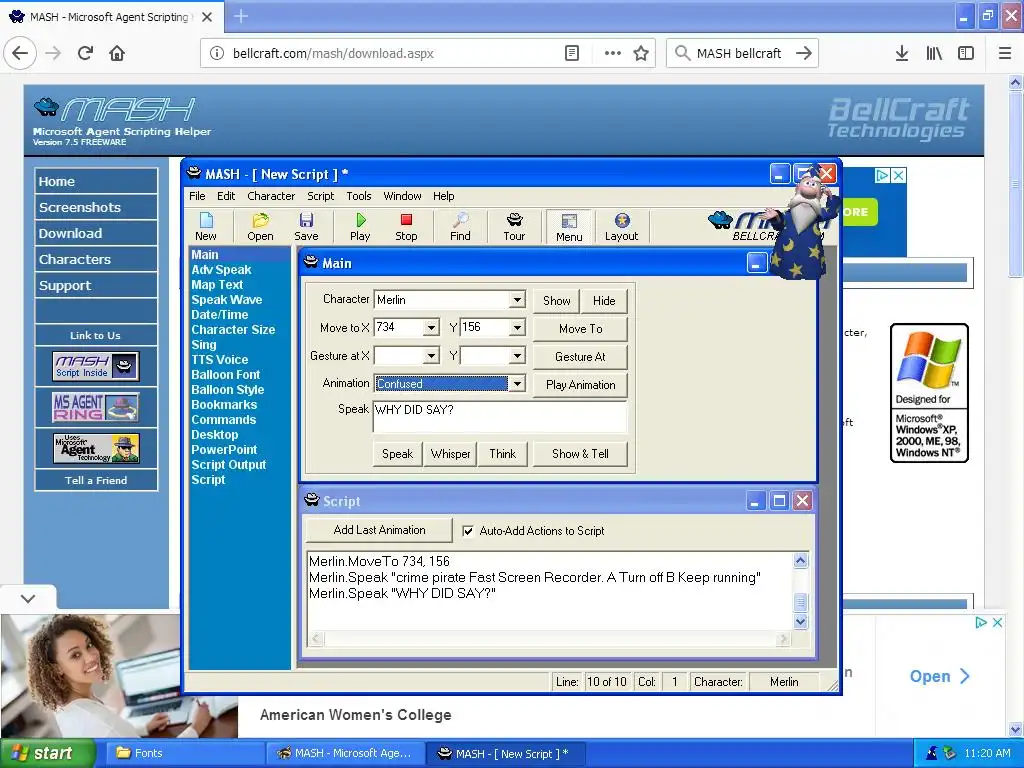The image size is (1024, 768).
Task: Click the MS Agent Ring badge
Action: pyautogui.click(x=95, y=407)
